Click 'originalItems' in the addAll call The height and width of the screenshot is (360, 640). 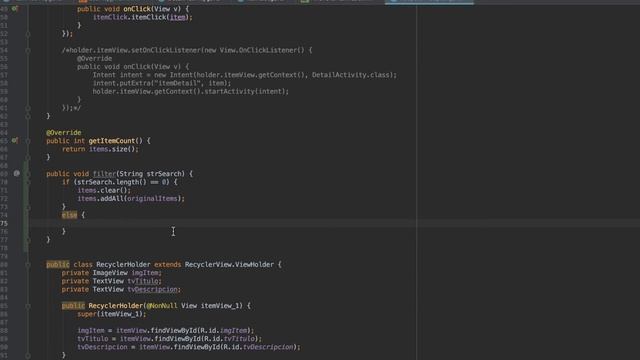pos(153,198)
